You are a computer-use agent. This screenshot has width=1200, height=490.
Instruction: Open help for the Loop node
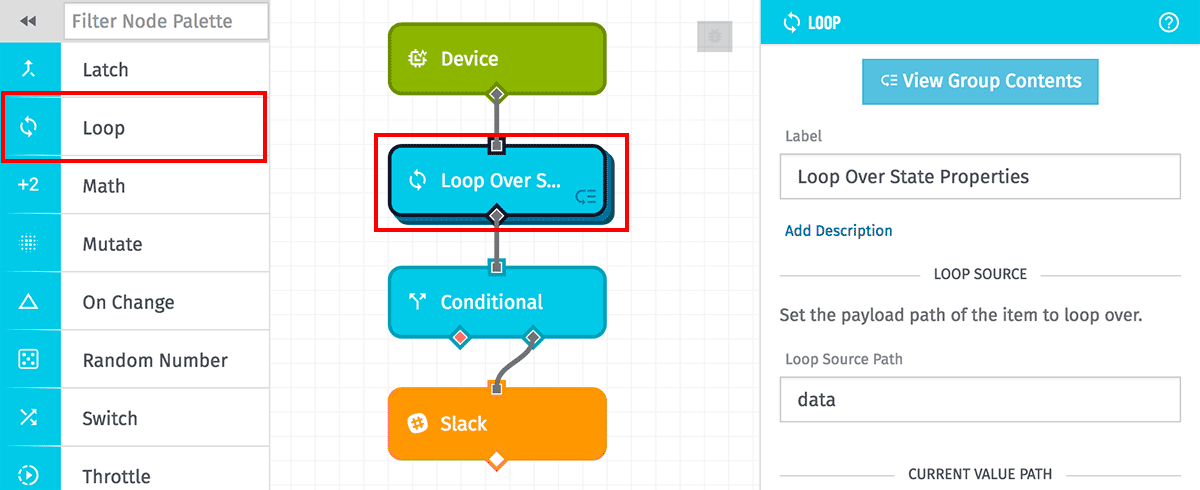1169,22
